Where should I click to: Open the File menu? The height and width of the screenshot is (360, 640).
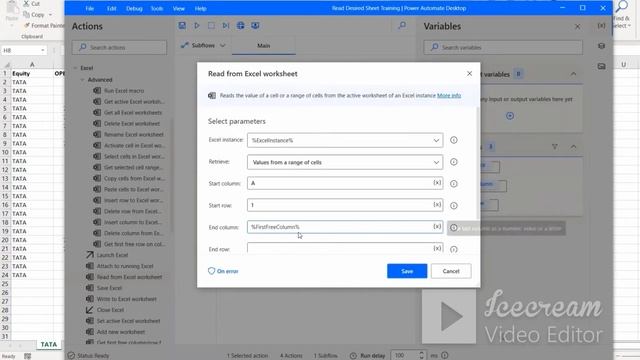[x=89, y=8]
